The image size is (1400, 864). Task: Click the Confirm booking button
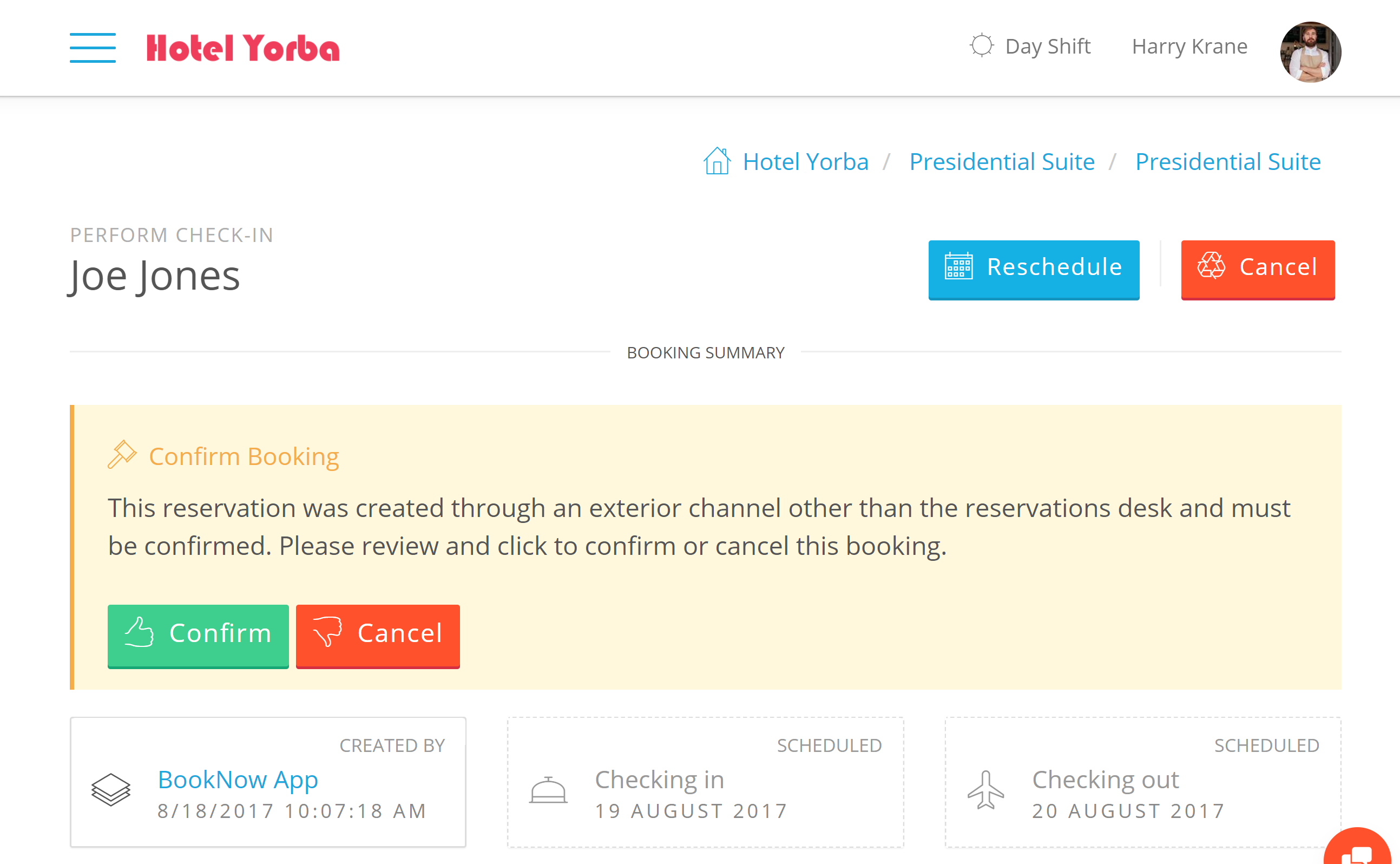tap(196, 633)
